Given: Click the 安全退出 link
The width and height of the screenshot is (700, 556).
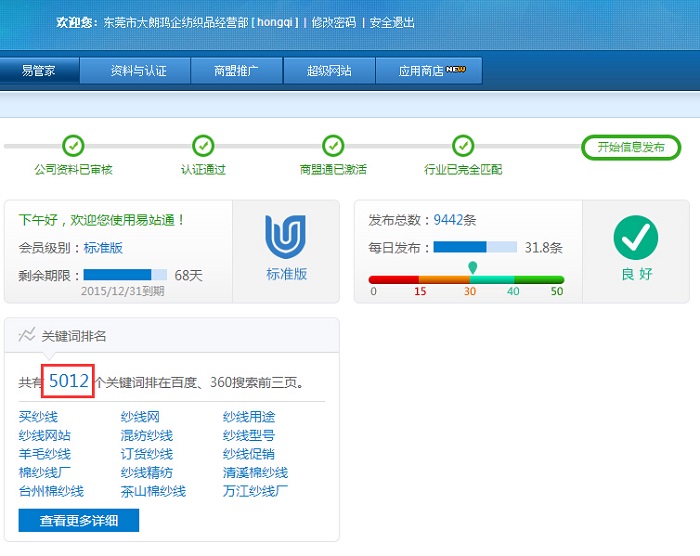Looking at the screenshot, I should coord(392,22).
